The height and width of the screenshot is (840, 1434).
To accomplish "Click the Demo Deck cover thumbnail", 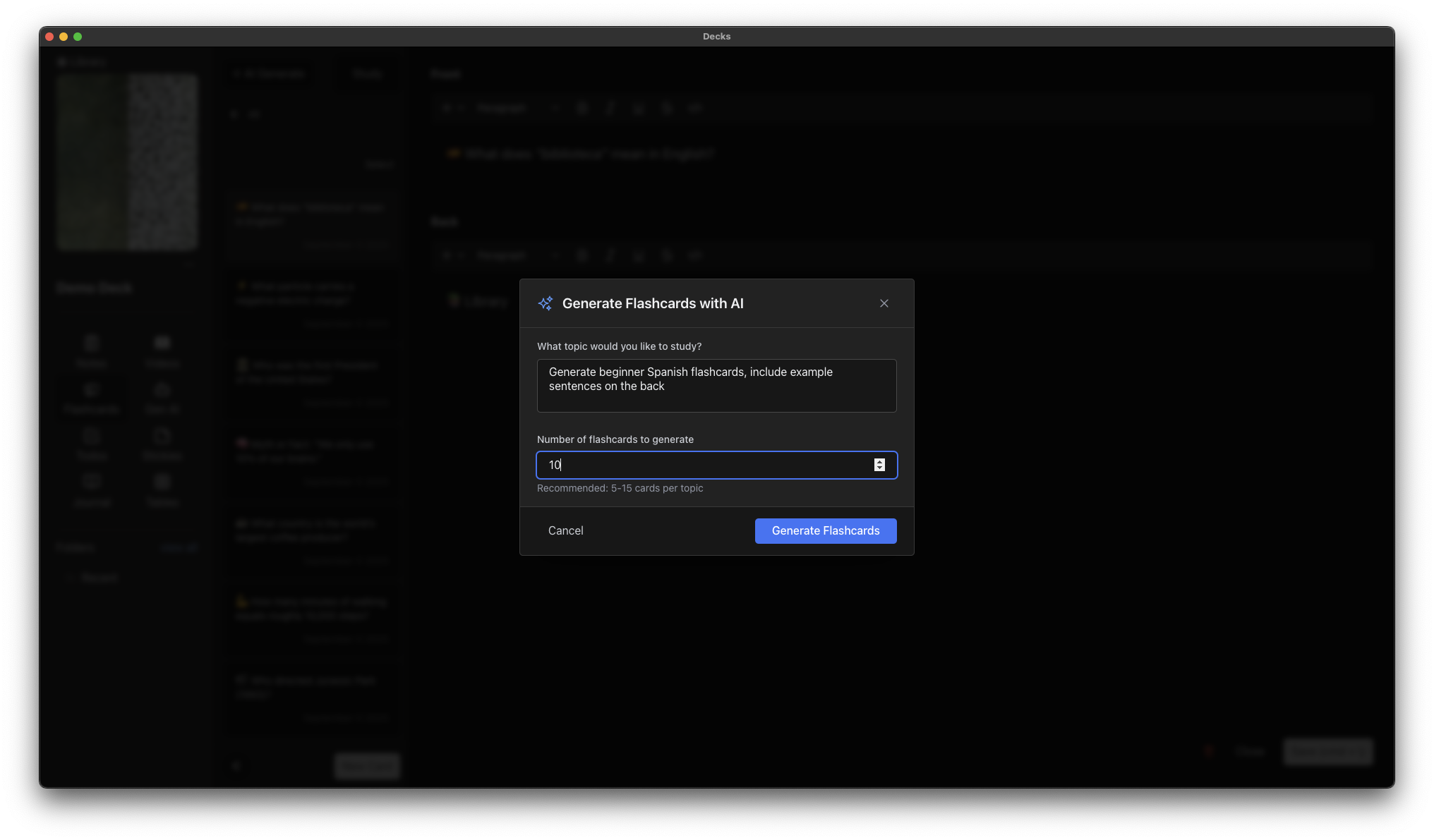I will [x=127, y=162].
